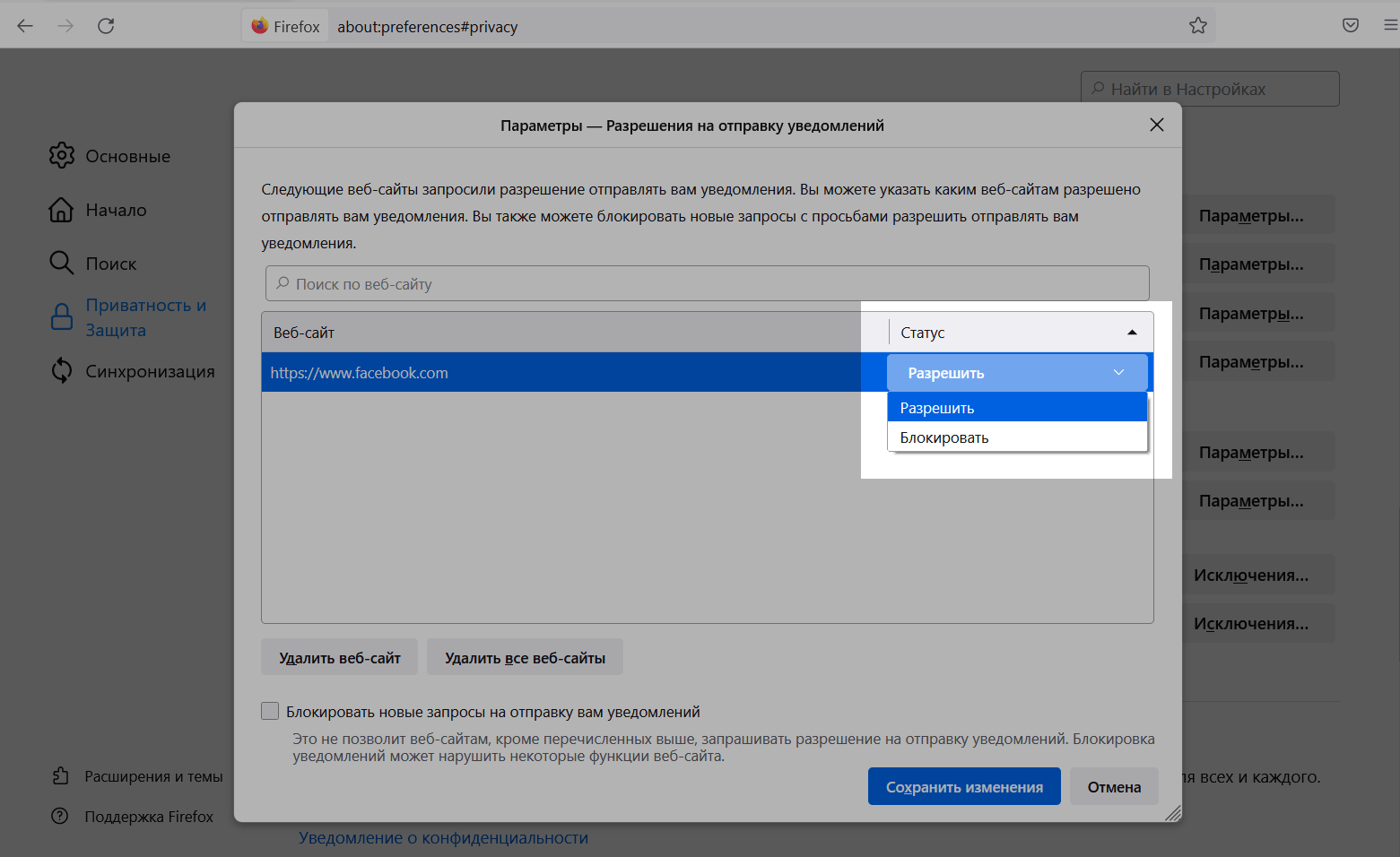This screenshot has width=1400, height=857.
Task: Click Удалить все веб-сайты button
Action: tap(525, 657)
